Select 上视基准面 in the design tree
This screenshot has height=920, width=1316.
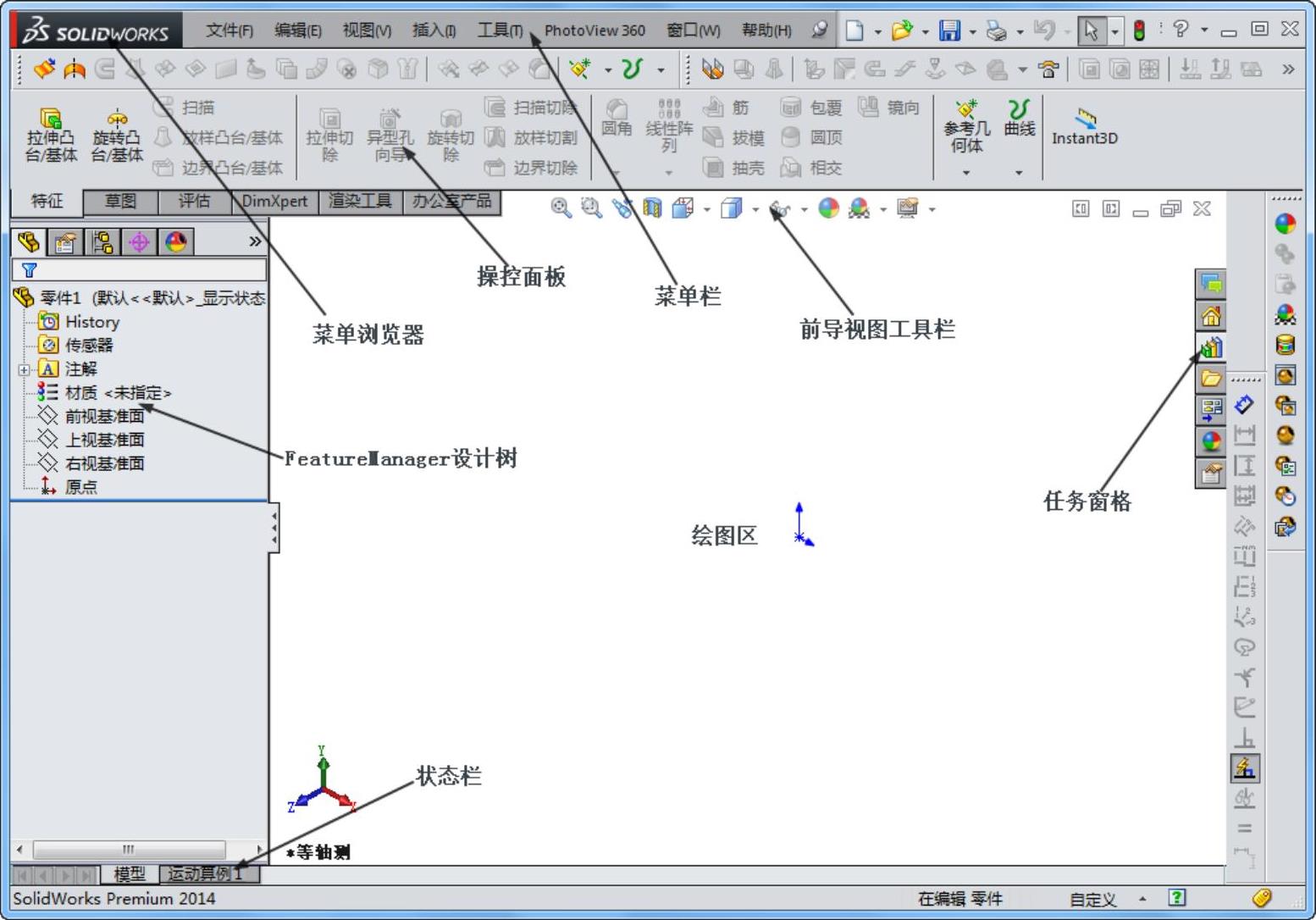[x=104, y=440]
